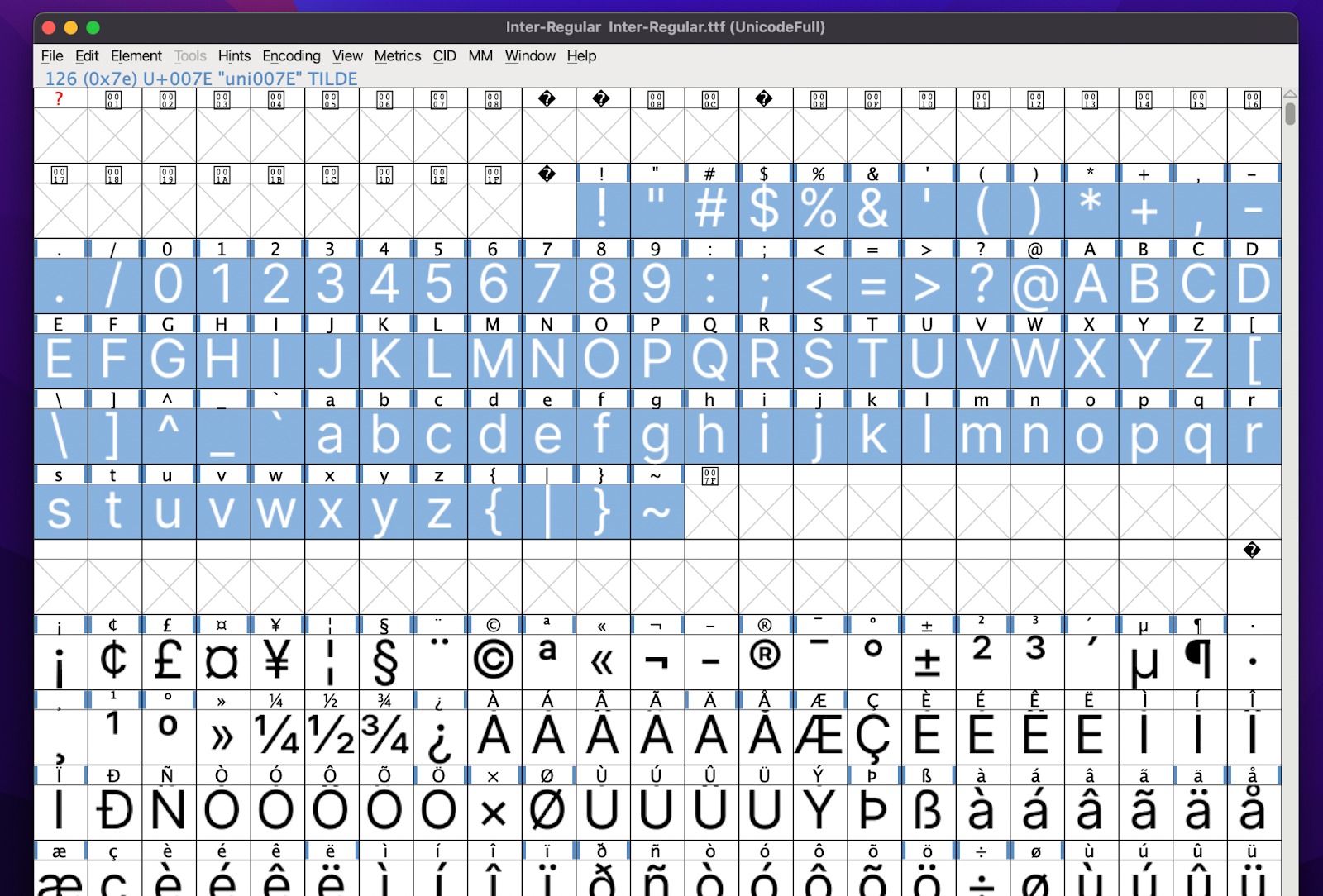
Task: Select the one-half fraction glyph
Action: [331, 736]
